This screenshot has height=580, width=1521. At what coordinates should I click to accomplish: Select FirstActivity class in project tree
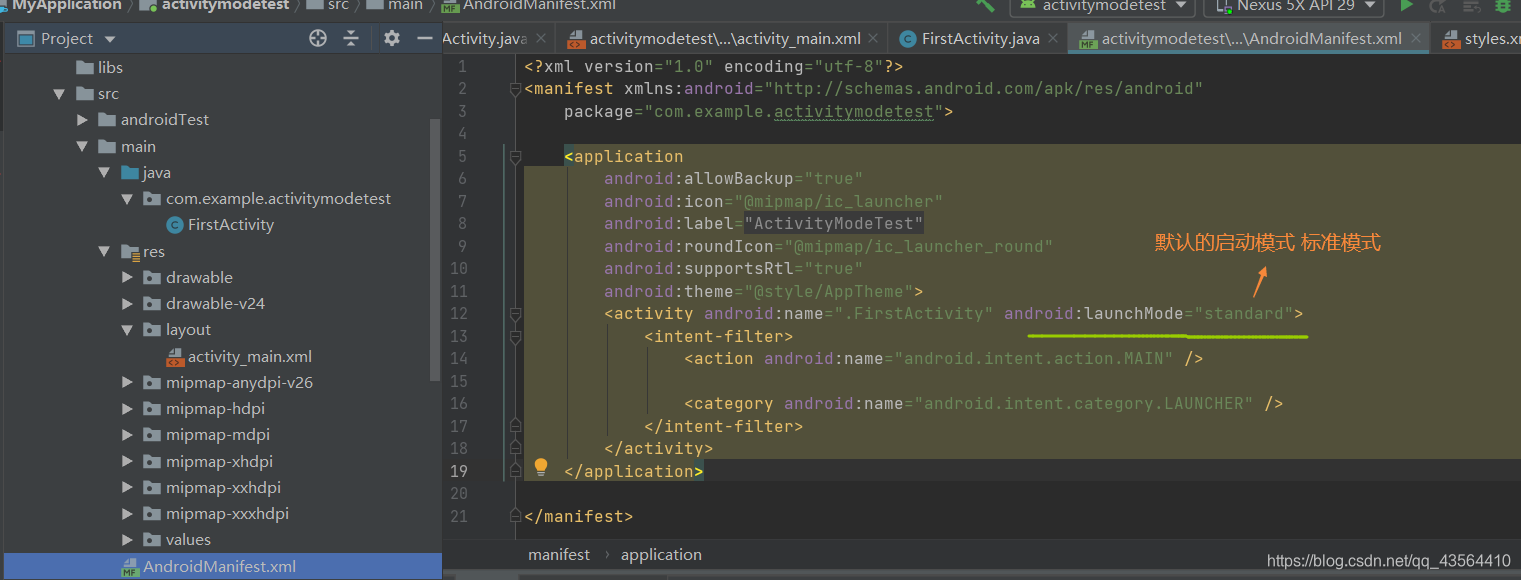(231, 225)
